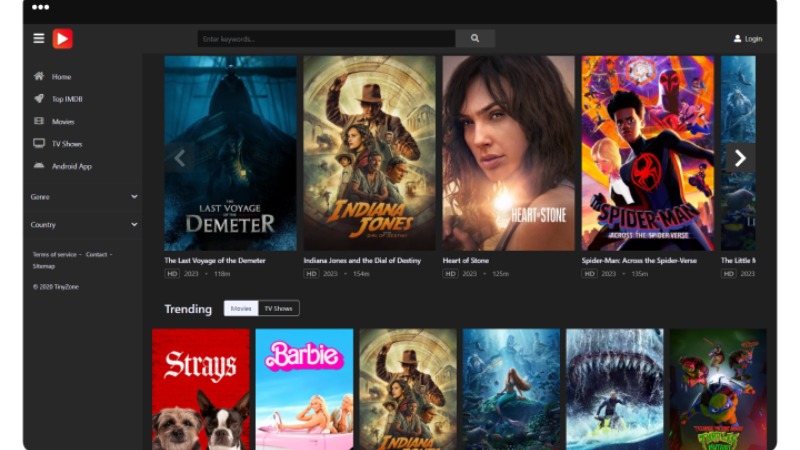Screen dimensions: 800x450
Task: Open the Last Voyage of the Demeter poster
Action: click(231, 153)
